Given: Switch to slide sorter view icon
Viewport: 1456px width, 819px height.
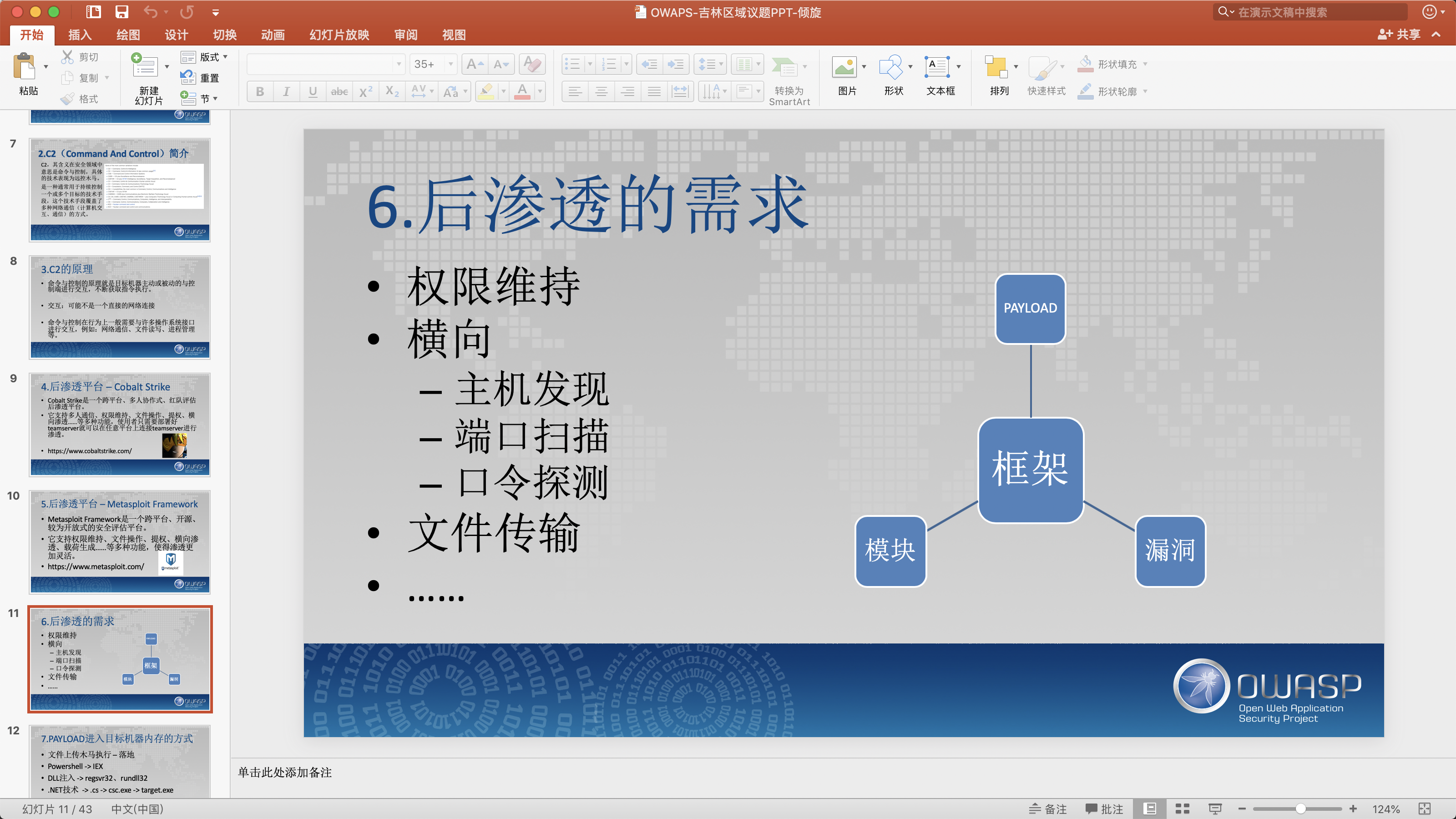Looking at the screenshot, I should 1182,809.
